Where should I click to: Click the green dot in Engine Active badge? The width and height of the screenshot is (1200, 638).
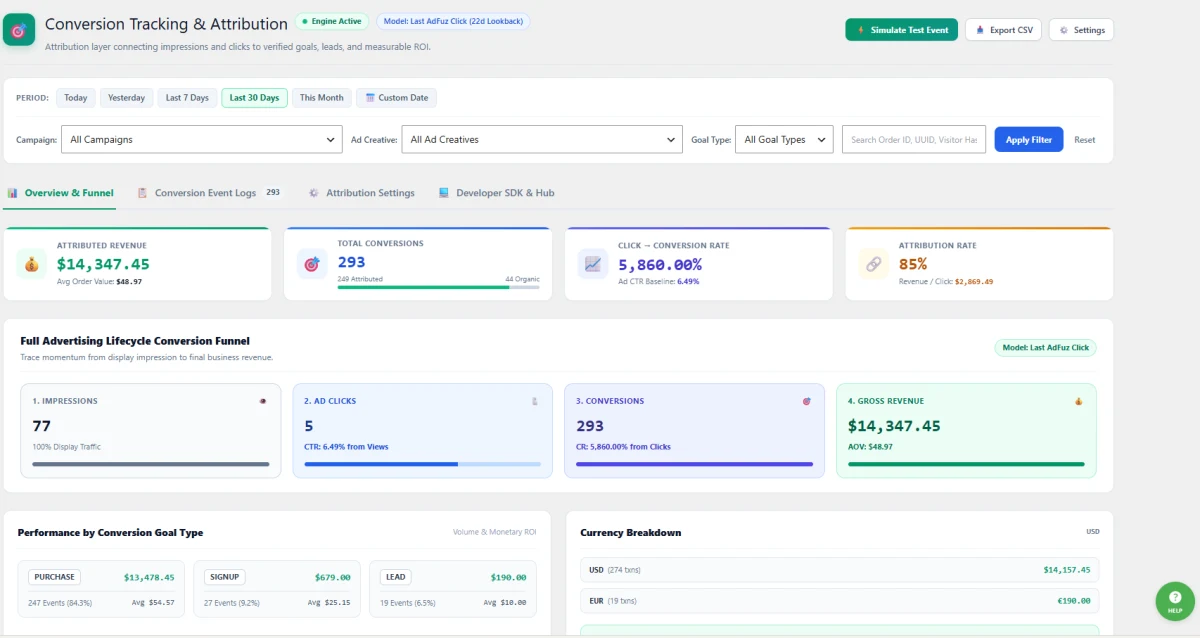(x=304, y=21)
